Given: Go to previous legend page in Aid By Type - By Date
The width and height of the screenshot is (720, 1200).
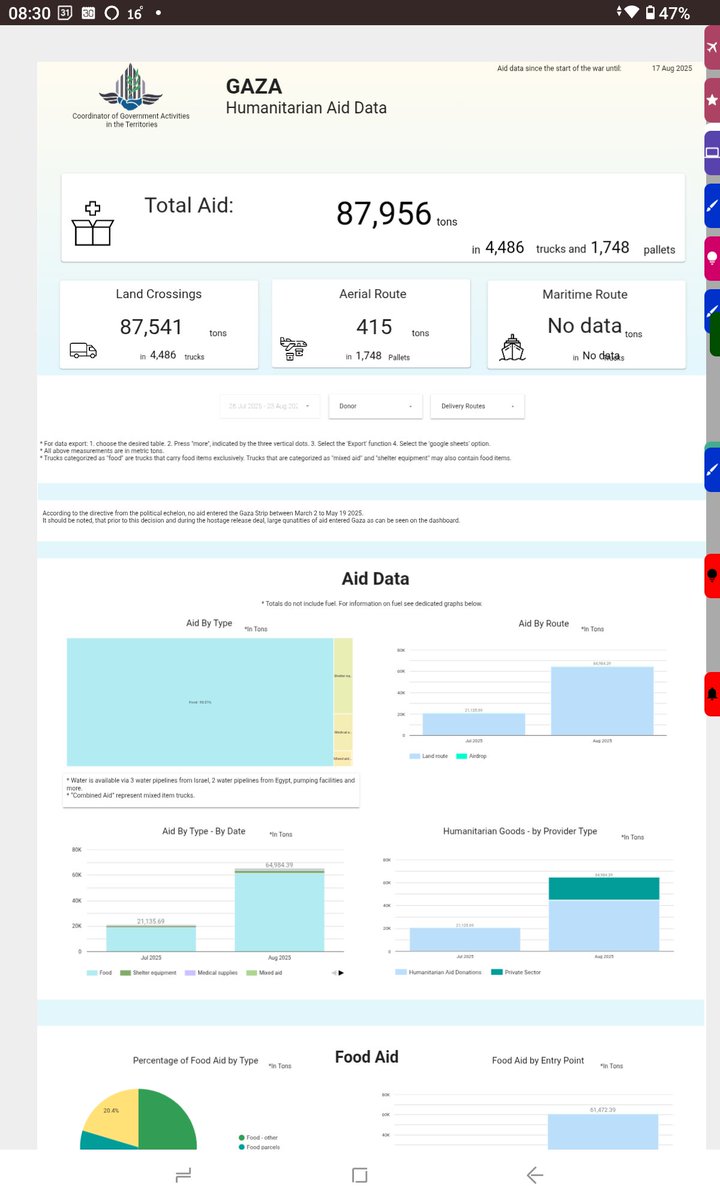Looking at the screenshot, I should [x=332, y=972].
